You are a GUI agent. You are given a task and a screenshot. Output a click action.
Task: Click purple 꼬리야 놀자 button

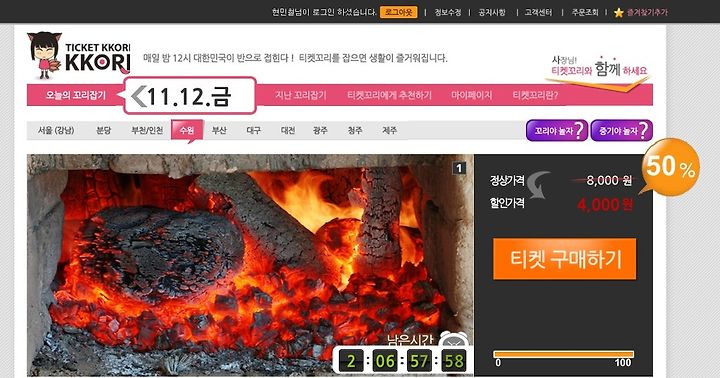click(x=557, y=130)
